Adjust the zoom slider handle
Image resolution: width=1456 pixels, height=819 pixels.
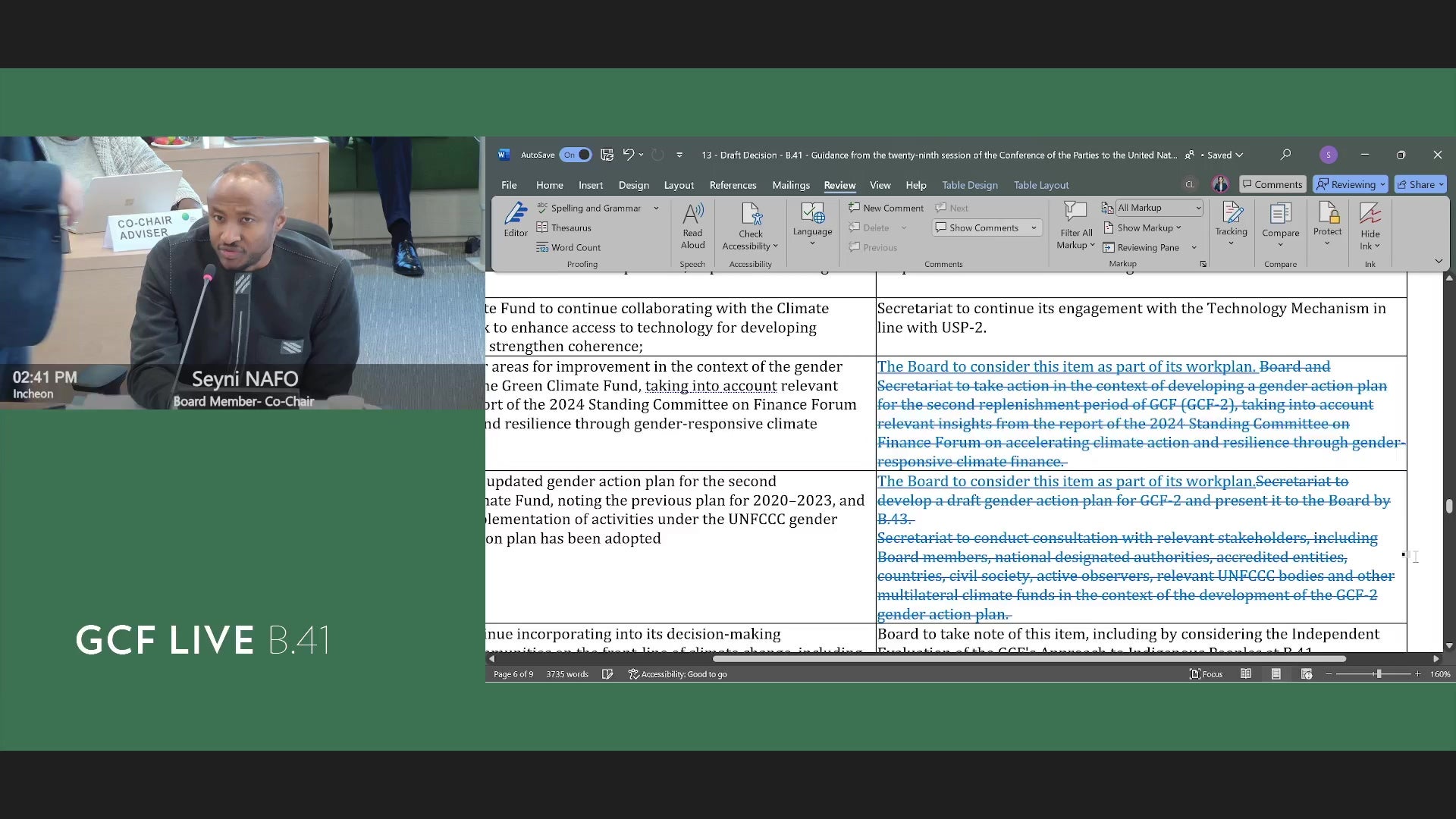(1379, 674)
